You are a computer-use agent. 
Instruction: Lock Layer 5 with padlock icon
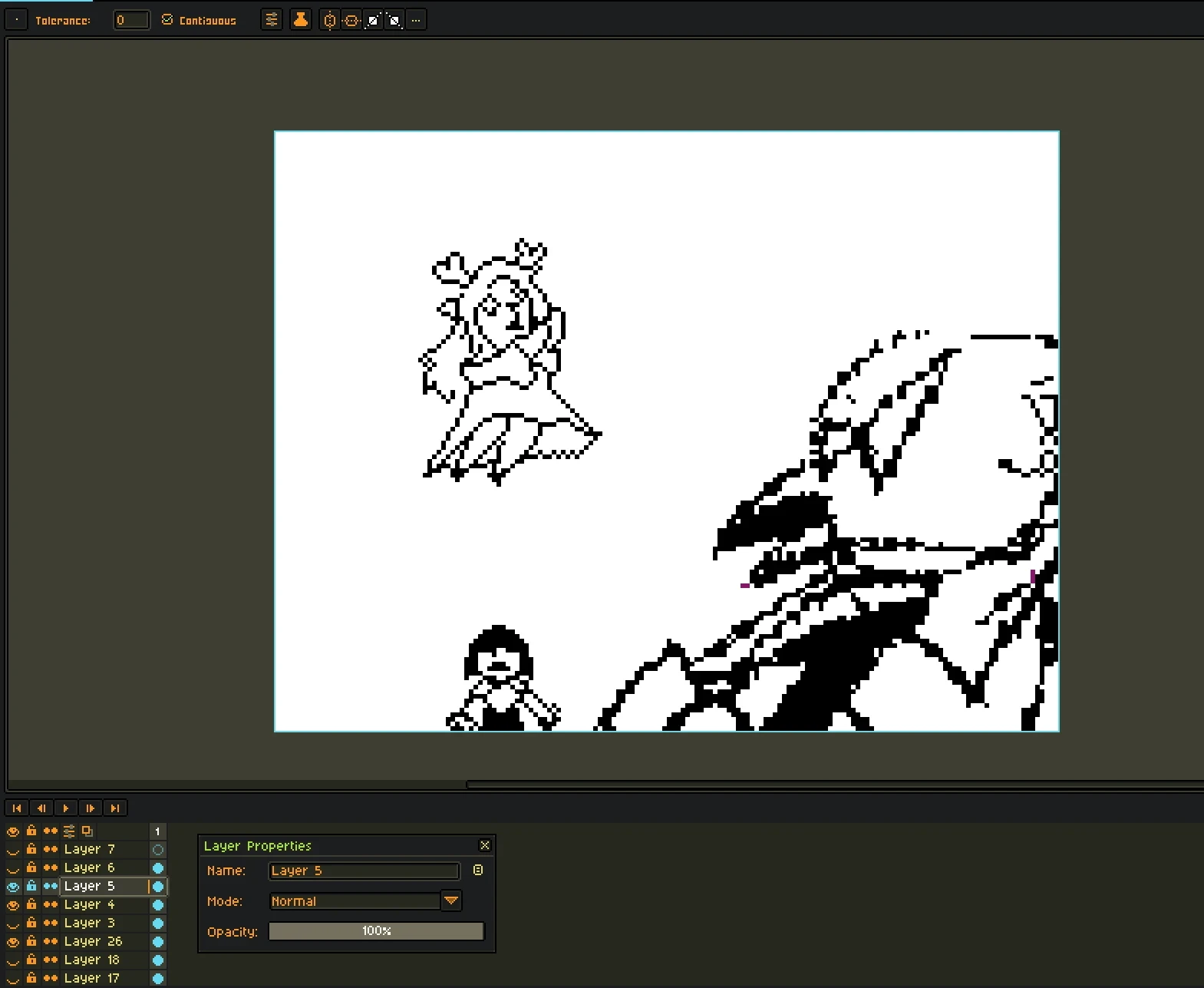(x=31, y=886)
